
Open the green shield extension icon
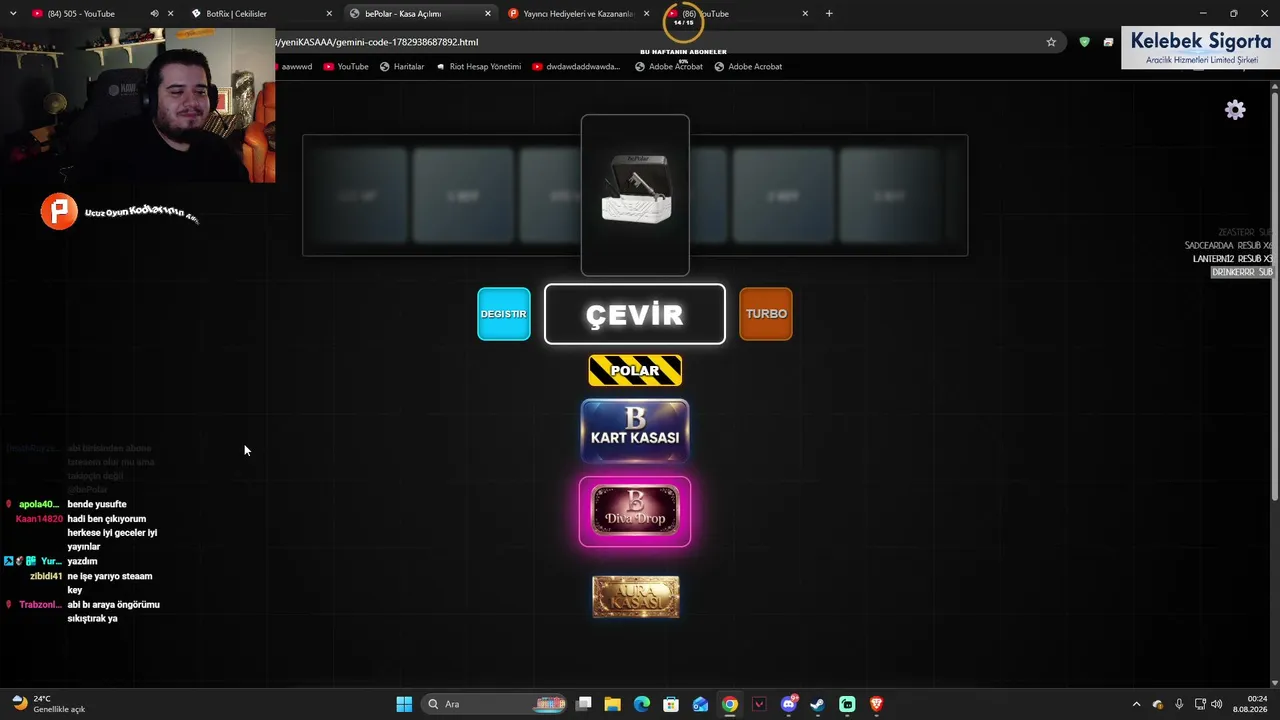click(1085, 42)
